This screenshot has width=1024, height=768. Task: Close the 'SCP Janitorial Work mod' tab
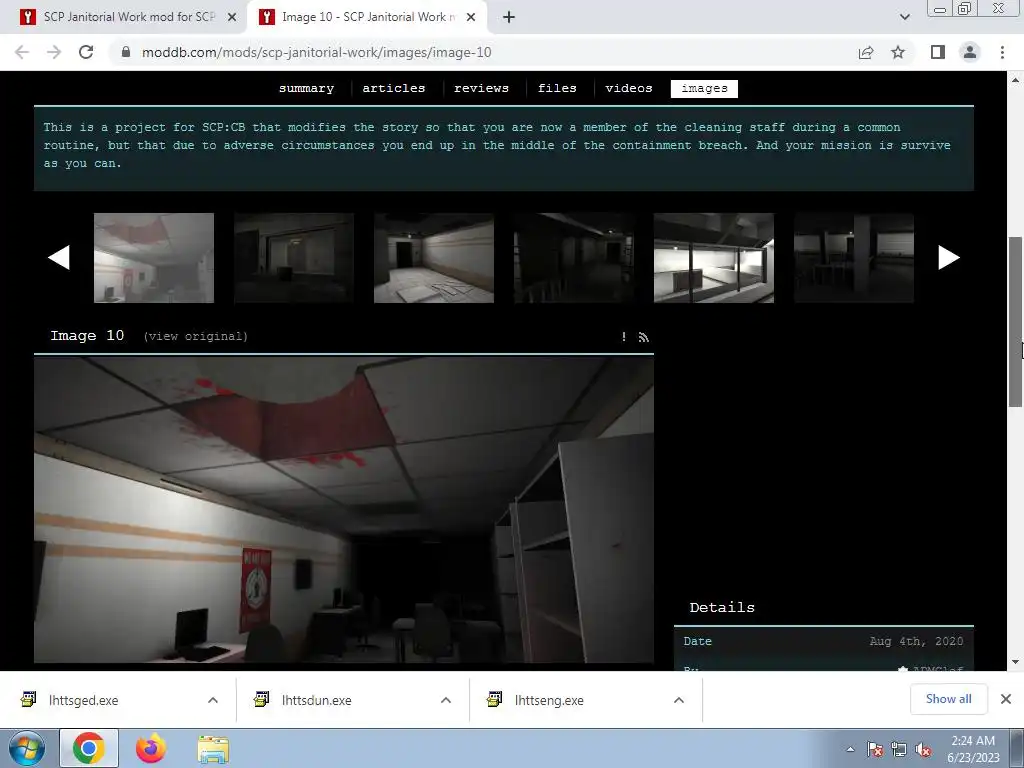[232, 18]
